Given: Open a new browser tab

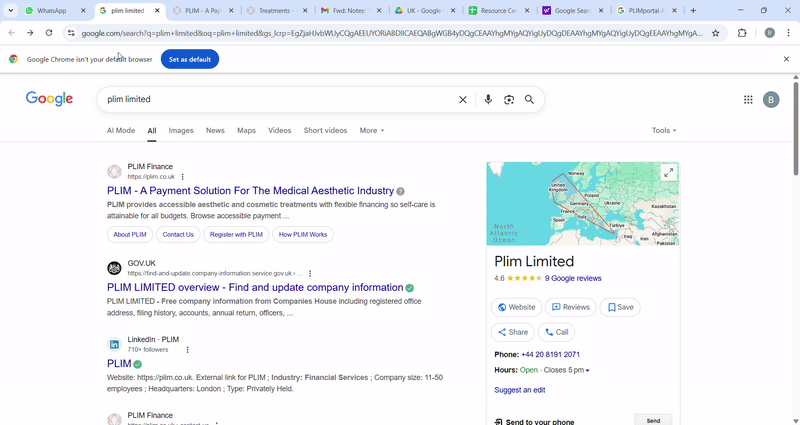Looking at the screenshot, I should point(693,10).
